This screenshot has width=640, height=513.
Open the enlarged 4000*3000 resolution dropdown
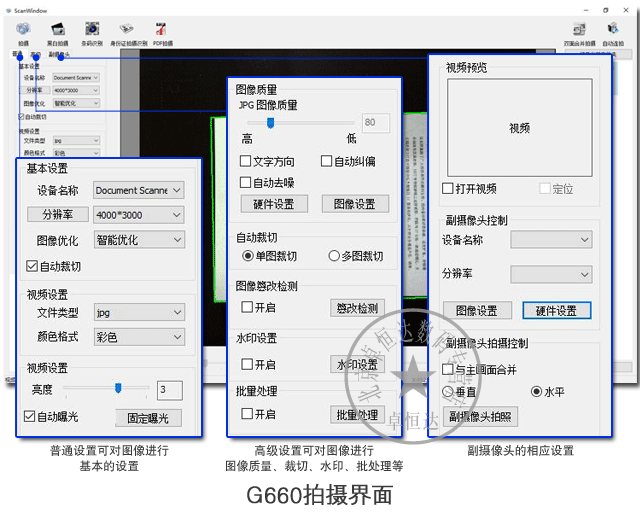[x=139, y=215]
